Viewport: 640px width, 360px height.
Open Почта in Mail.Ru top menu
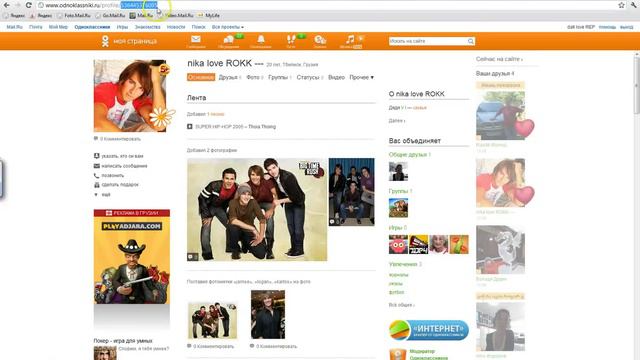36,27
